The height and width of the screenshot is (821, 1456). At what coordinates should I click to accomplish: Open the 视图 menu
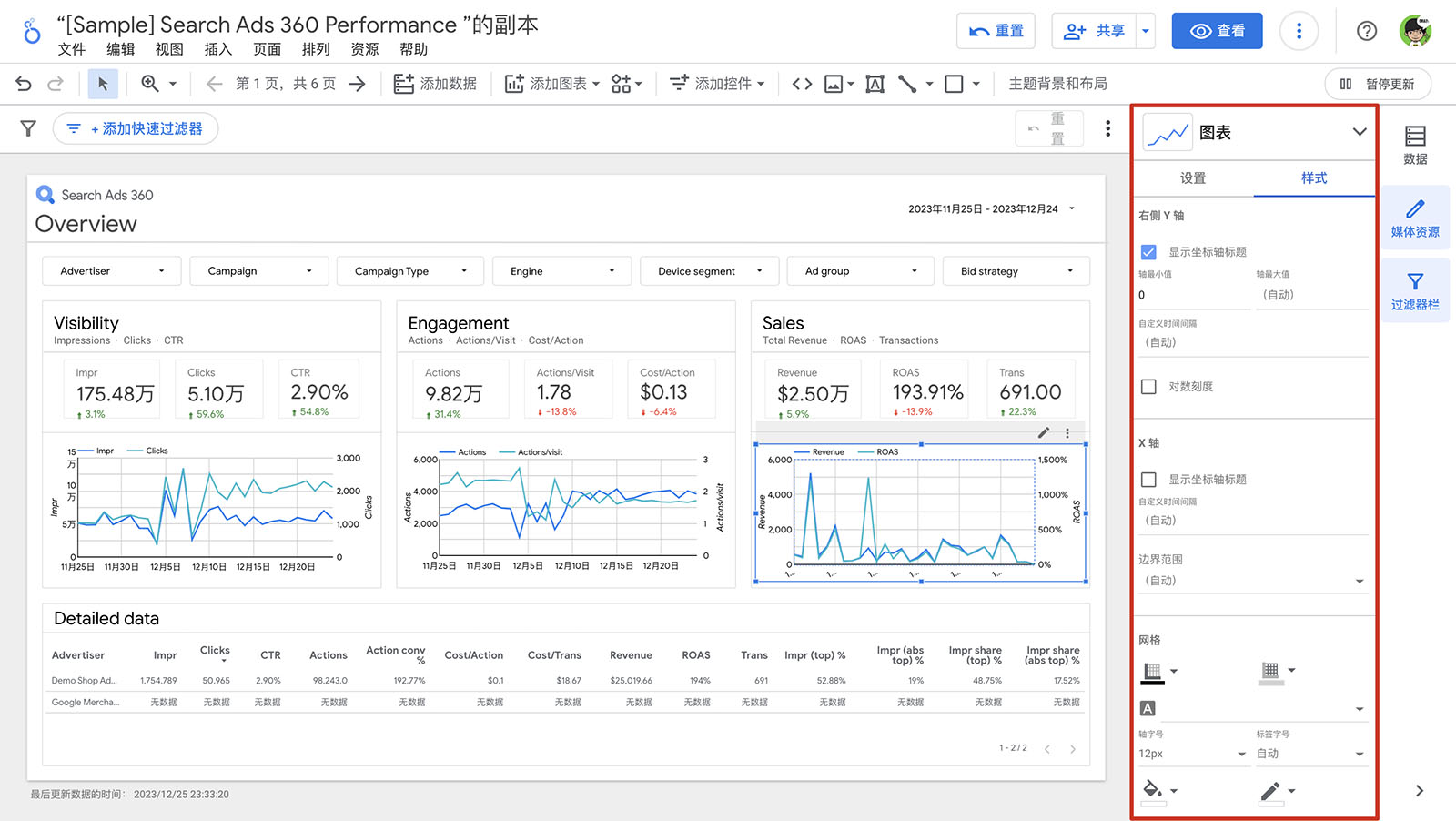[169, 49]
